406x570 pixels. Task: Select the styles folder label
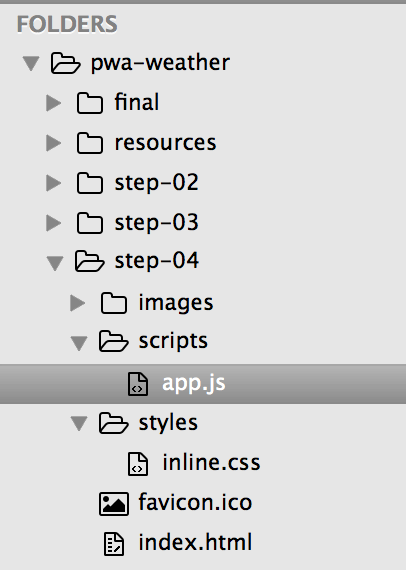(168, 423)
